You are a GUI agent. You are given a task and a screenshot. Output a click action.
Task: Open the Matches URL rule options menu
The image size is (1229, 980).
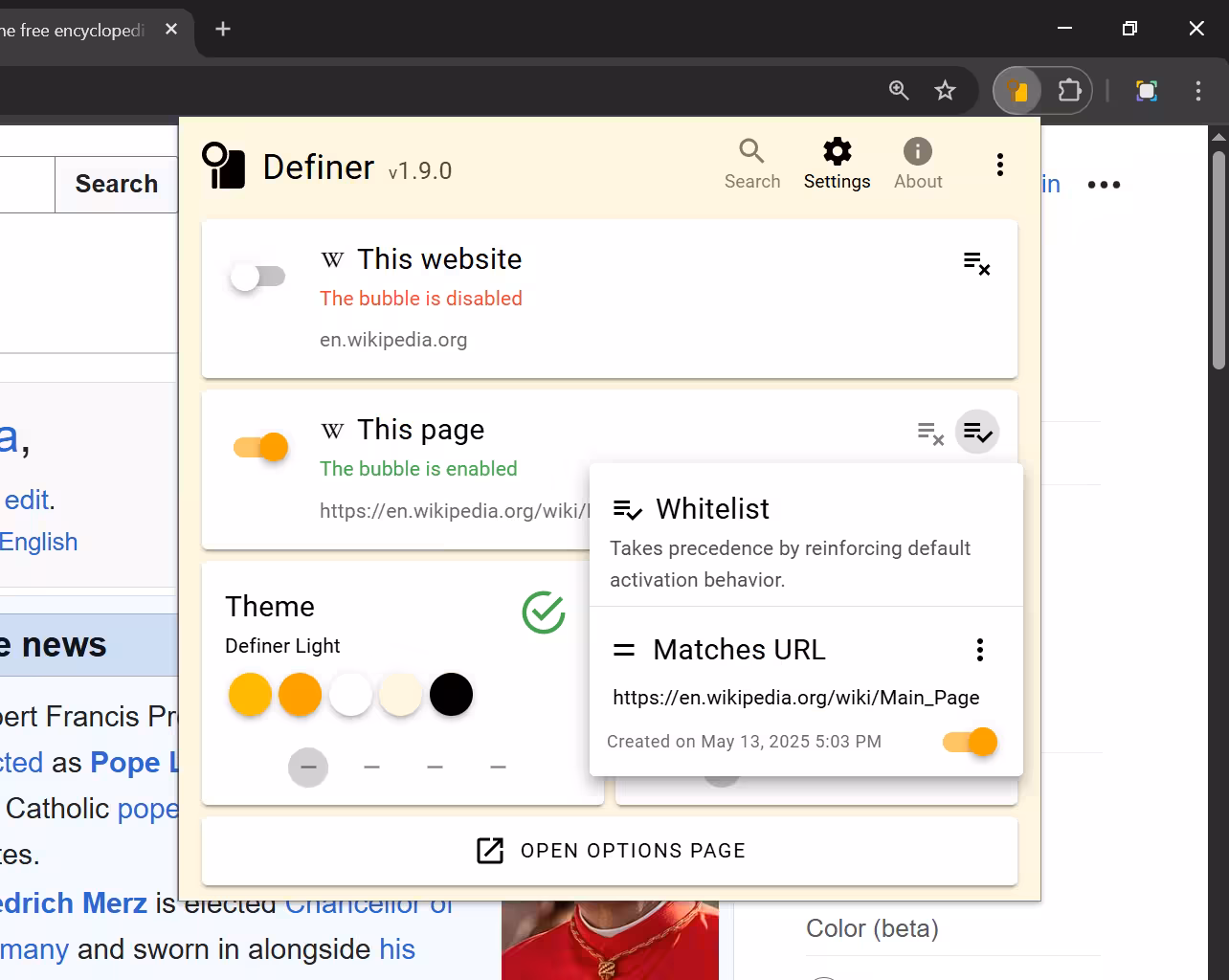click(x=979, y=650)
